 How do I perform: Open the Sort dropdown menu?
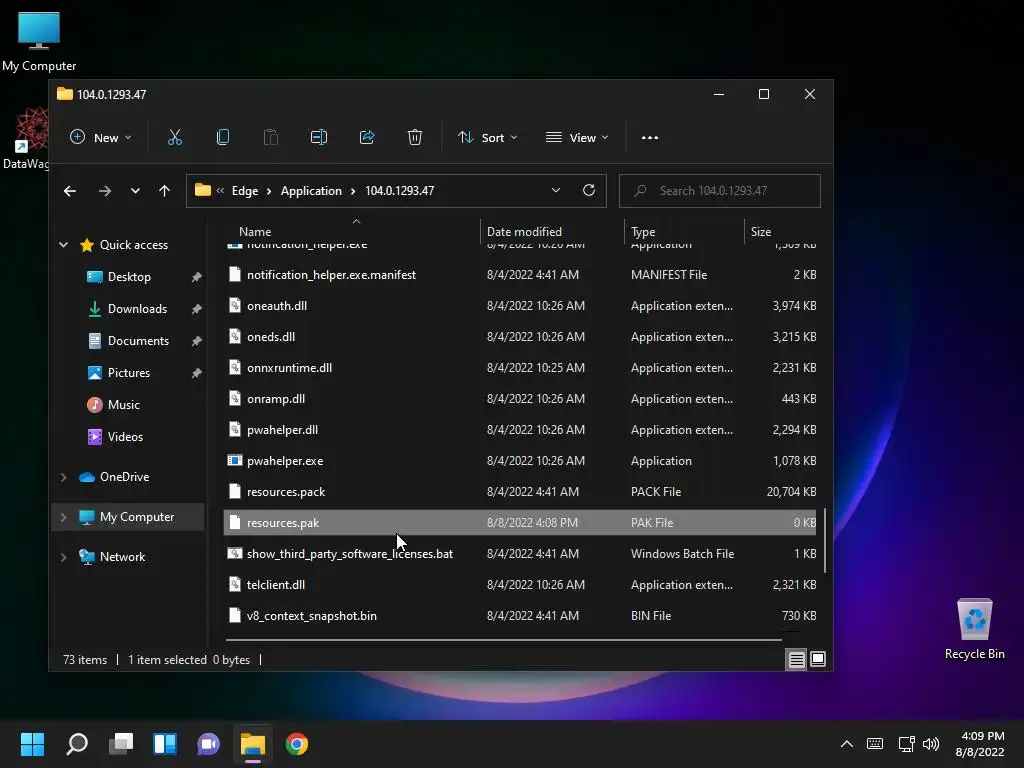coord(488,137)
